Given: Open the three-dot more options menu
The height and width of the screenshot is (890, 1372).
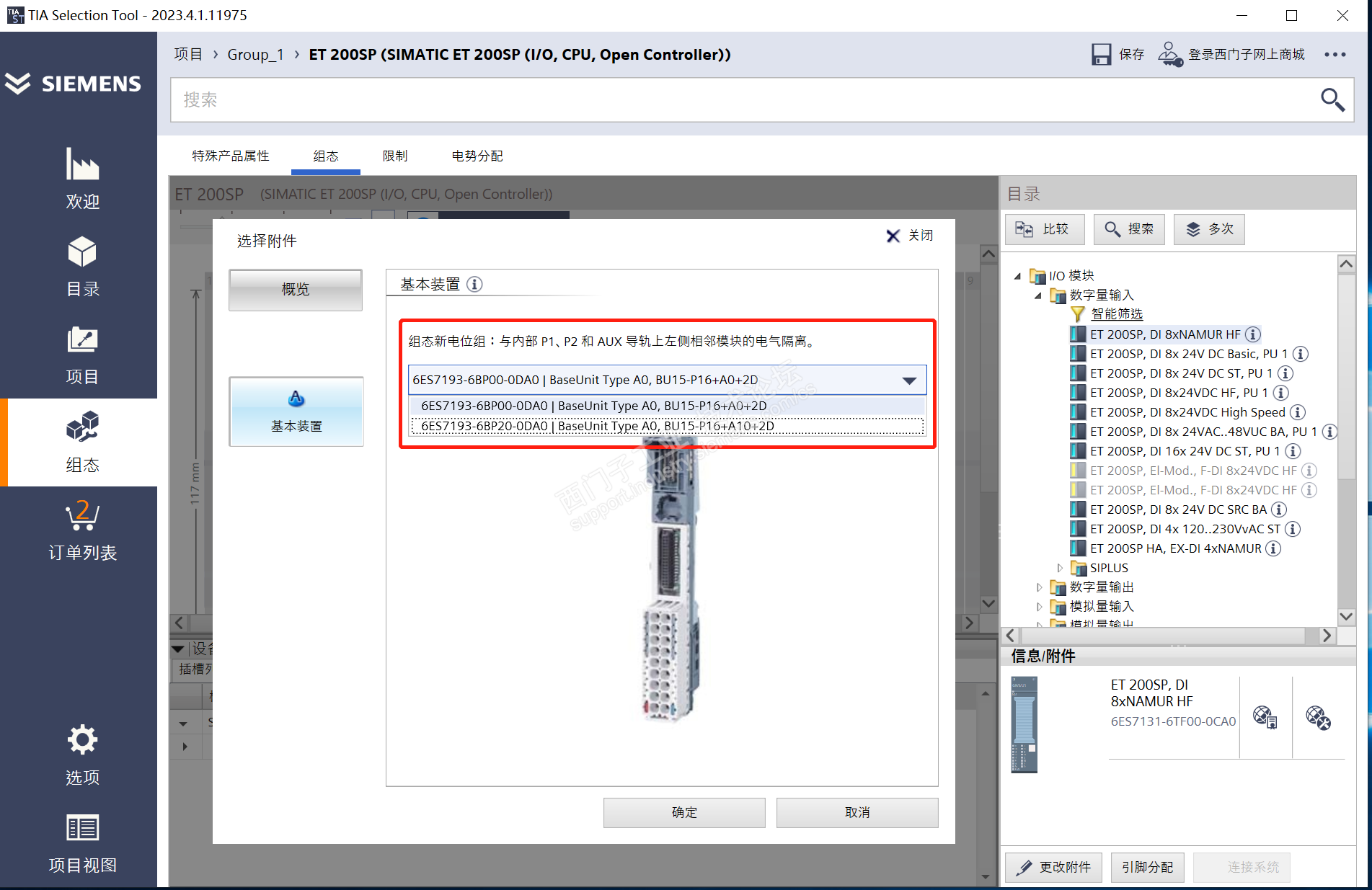Looking at the screenshot, I should coord(1335,55).
